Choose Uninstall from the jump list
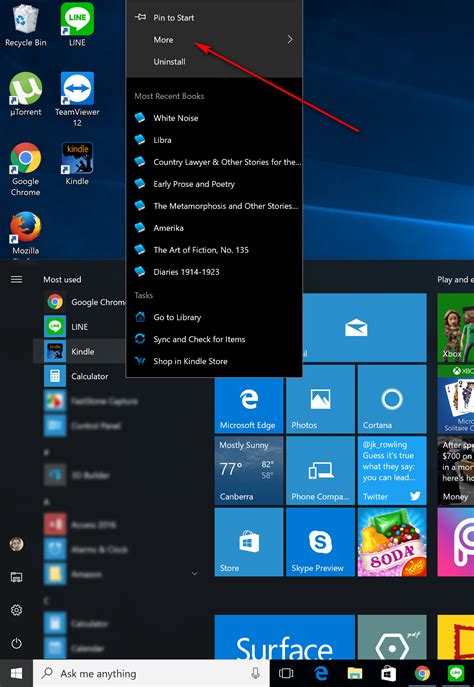Viewport: 474px width, 687px height. click(214, 61)
